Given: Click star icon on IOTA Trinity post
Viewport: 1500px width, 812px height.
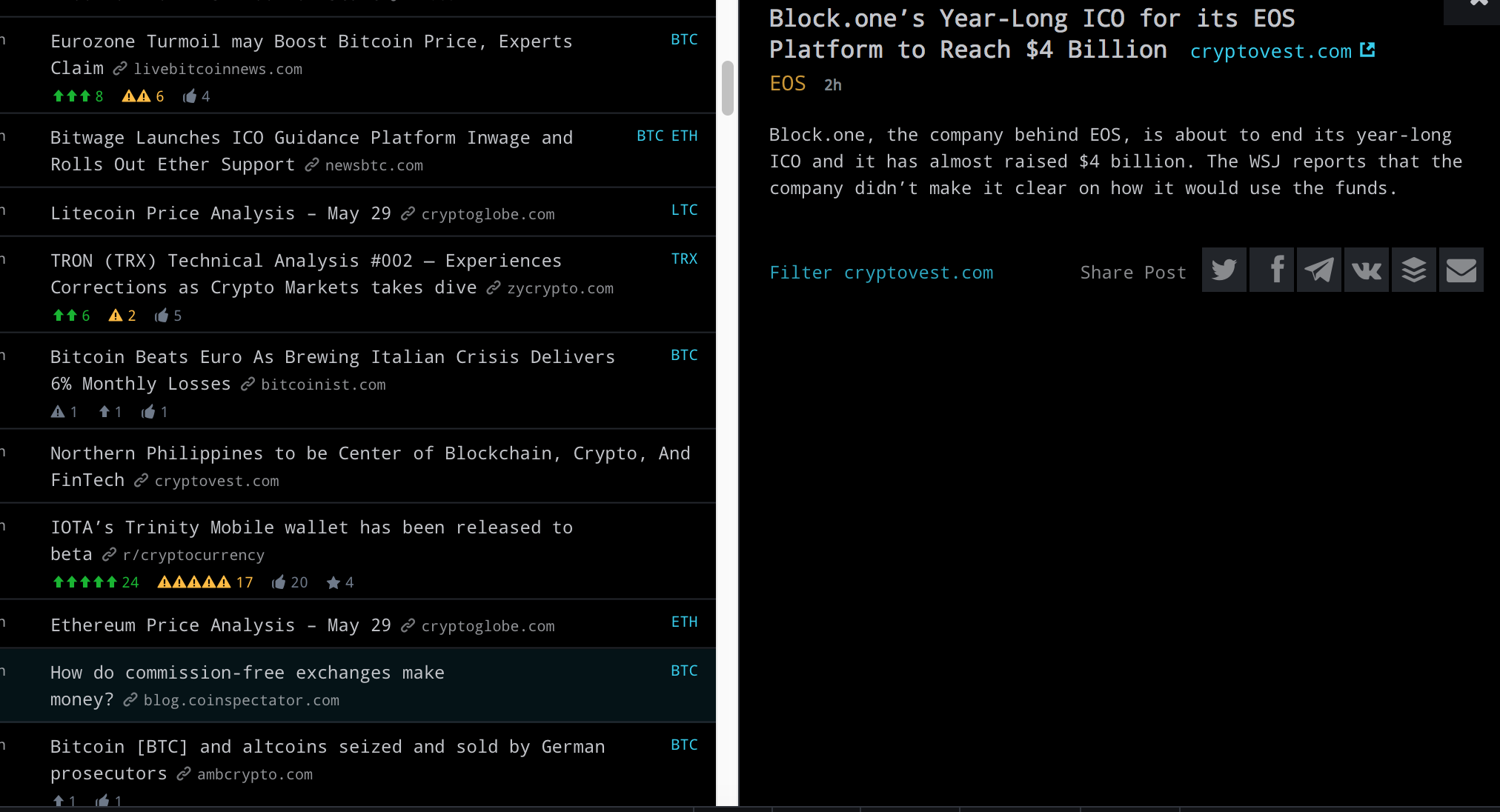Looking at the screenshot, I should point(333,582).
